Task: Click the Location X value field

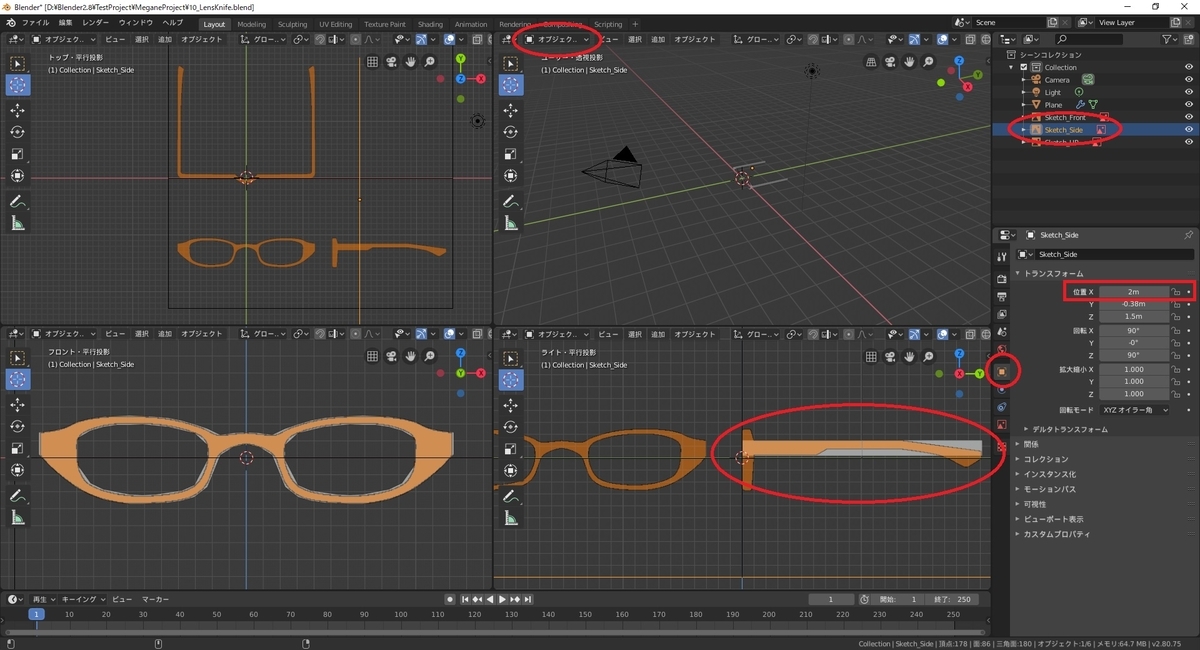Action: click(x=1134, y=292)
